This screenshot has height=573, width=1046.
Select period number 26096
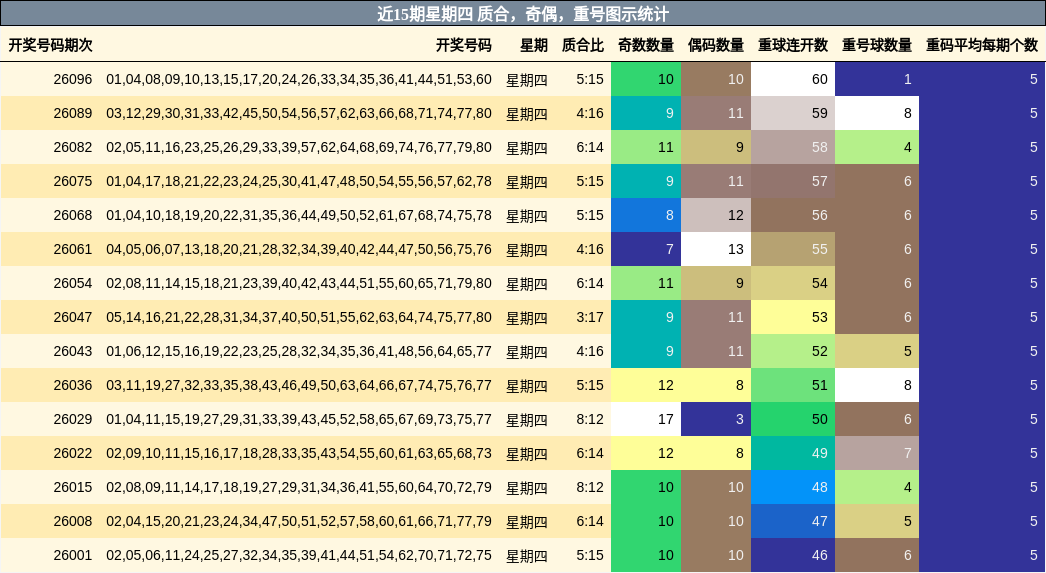[x=73, y=79]
